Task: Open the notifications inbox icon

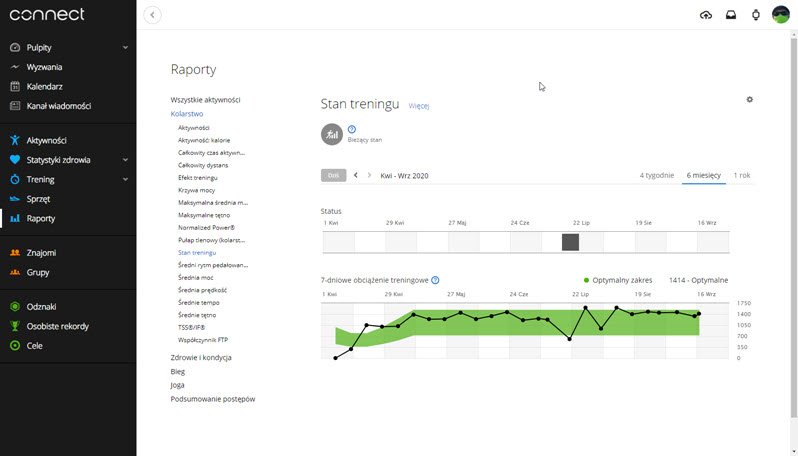Action: 731,15
